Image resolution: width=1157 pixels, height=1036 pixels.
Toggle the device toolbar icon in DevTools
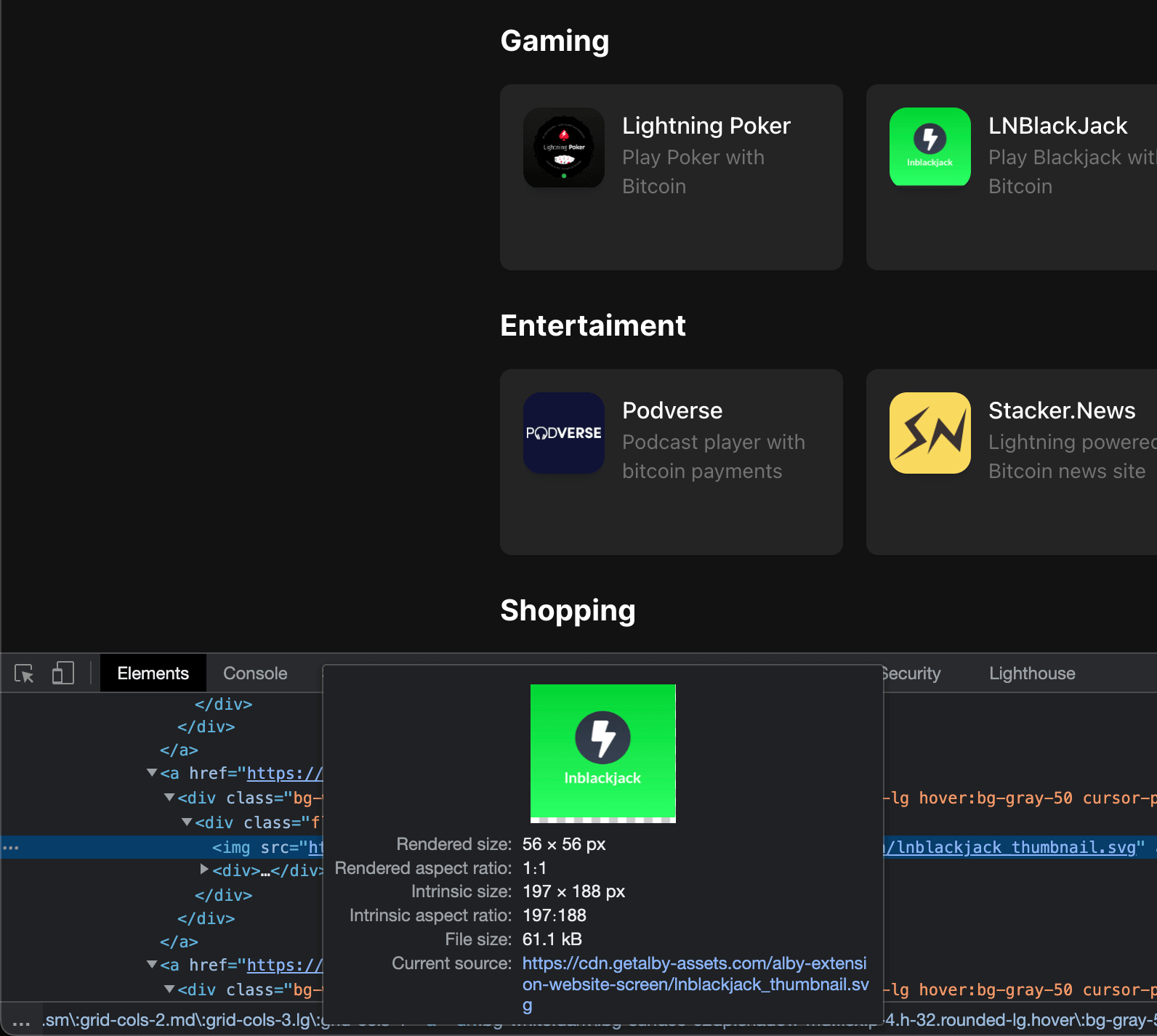tap(63, 673)
